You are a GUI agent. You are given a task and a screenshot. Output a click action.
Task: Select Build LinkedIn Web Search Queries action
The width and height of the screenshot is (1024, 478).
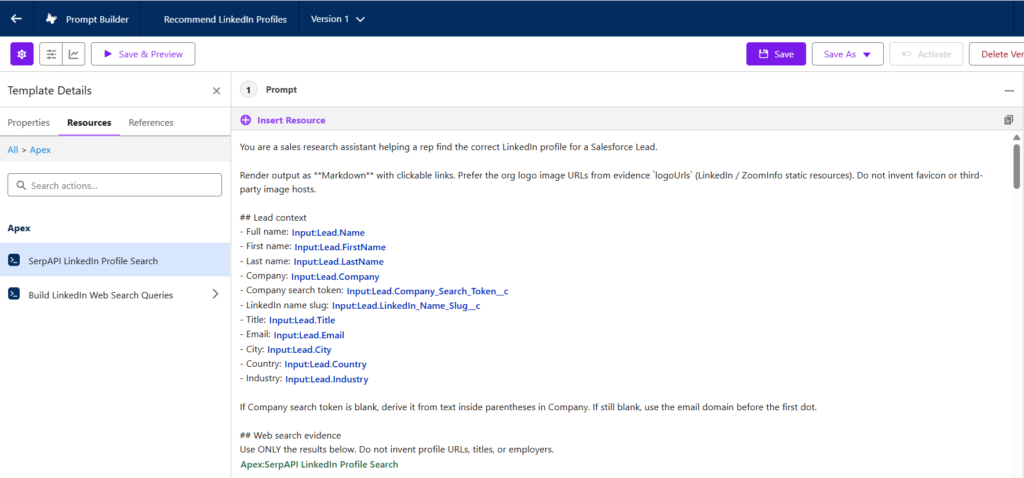tap(115, 295)
